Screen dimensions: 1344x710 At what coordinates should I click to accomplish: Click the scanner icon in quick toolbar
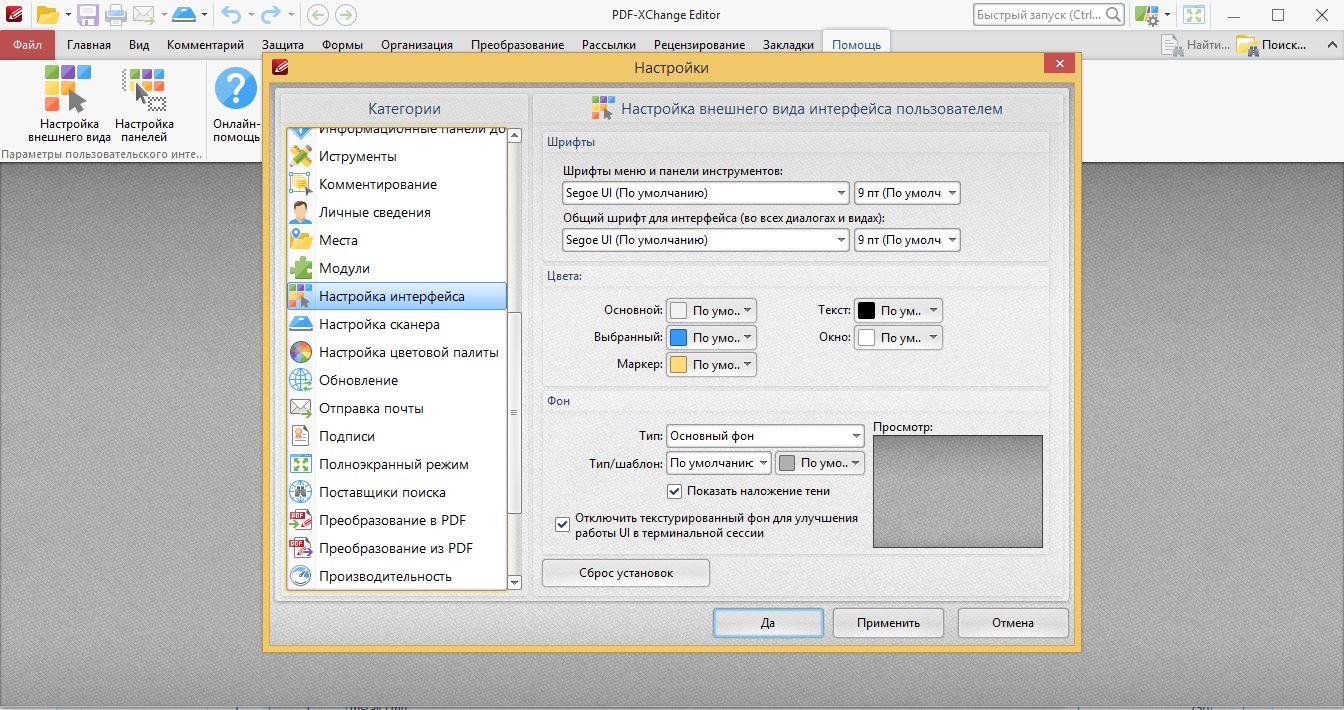[x=184, y=15]
